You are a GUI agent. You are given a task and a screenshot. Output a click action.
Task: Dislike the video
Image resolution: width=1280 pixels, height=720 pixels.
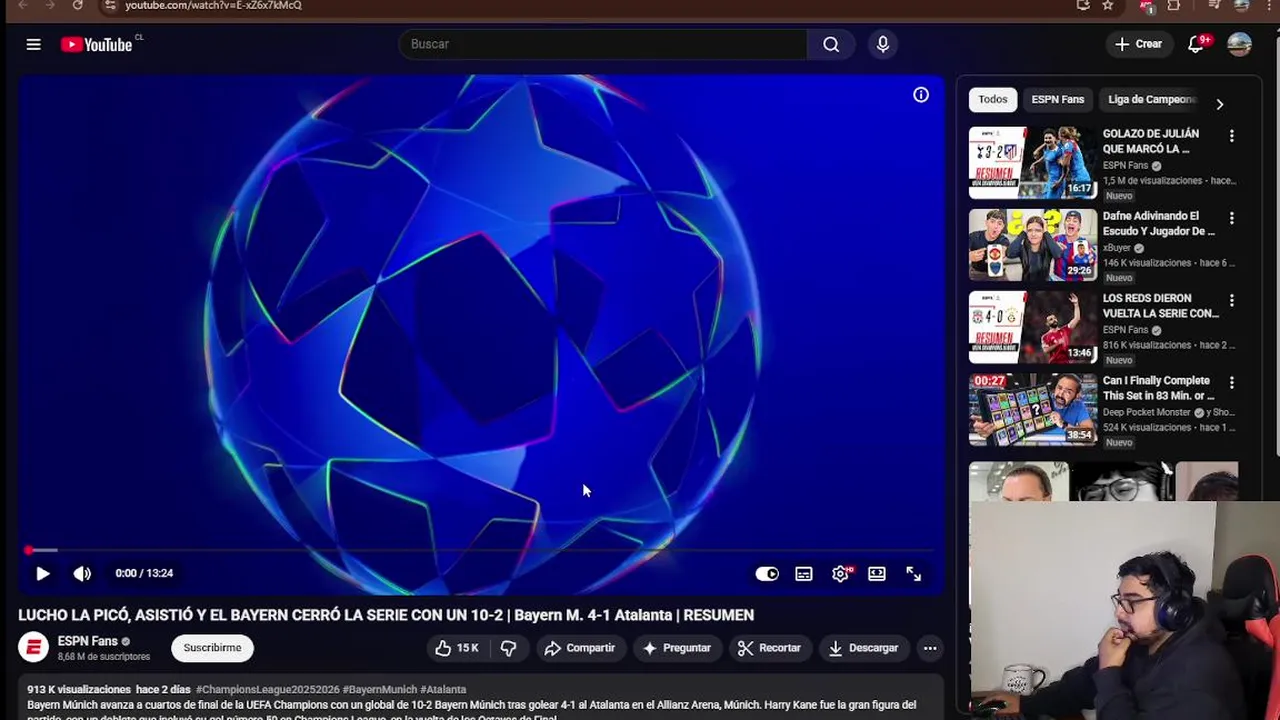click(x=508, y=648)
